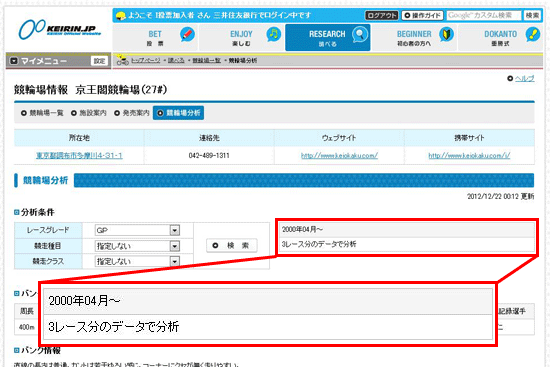Click the help bullet icon
The image size is (550, 367).
tap(510, 79)
